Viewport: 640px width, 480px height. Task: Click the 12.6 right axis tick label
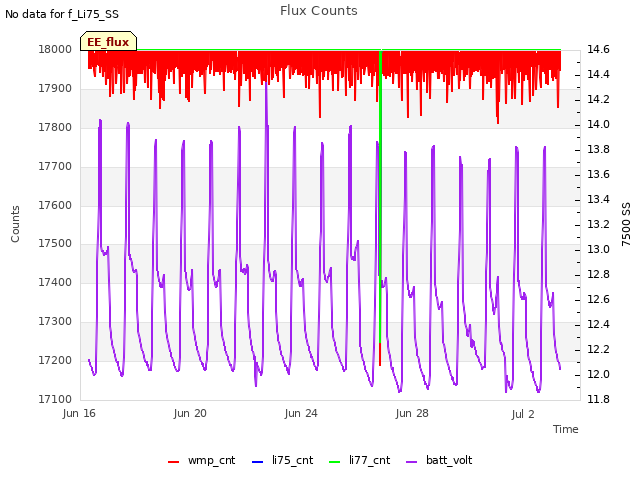[x=598, y=300]
